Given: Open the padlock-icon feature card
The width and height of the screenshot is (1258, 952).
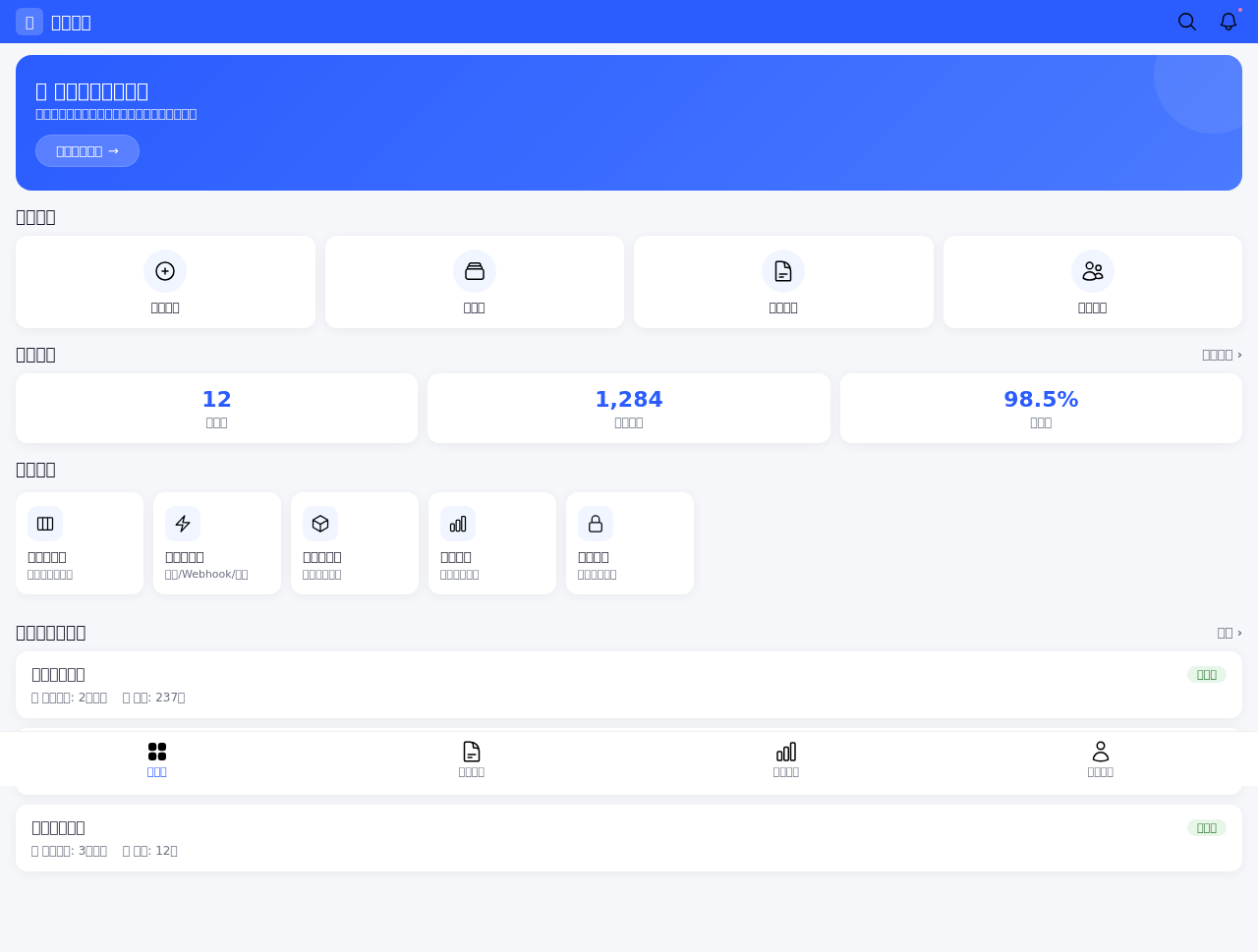Looking at the screenshot, I should [x=630, y=543].
